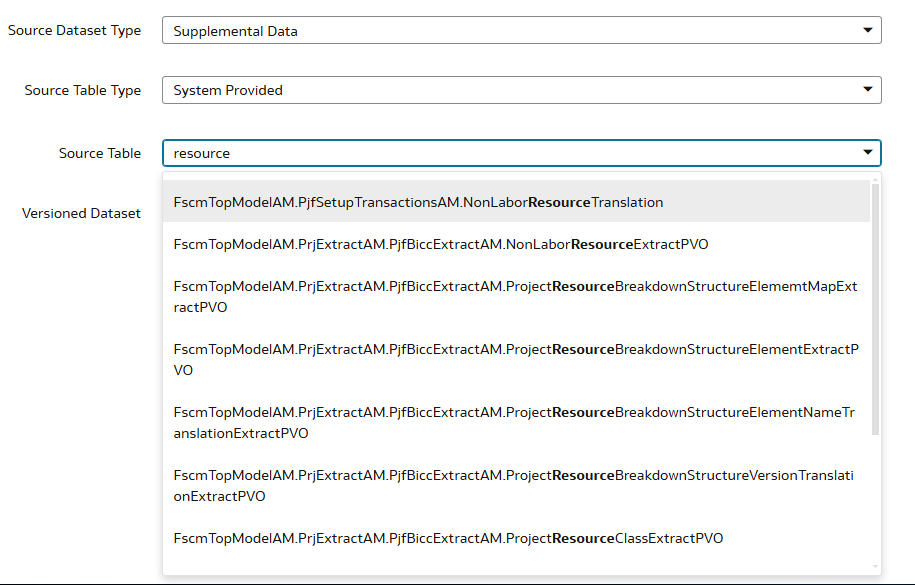The image size is (915, 585).
Task: Choose ProjectResourceBreakdownStructureElementNameTranslationExtractPVO option
Action: (x=516, y=423)
